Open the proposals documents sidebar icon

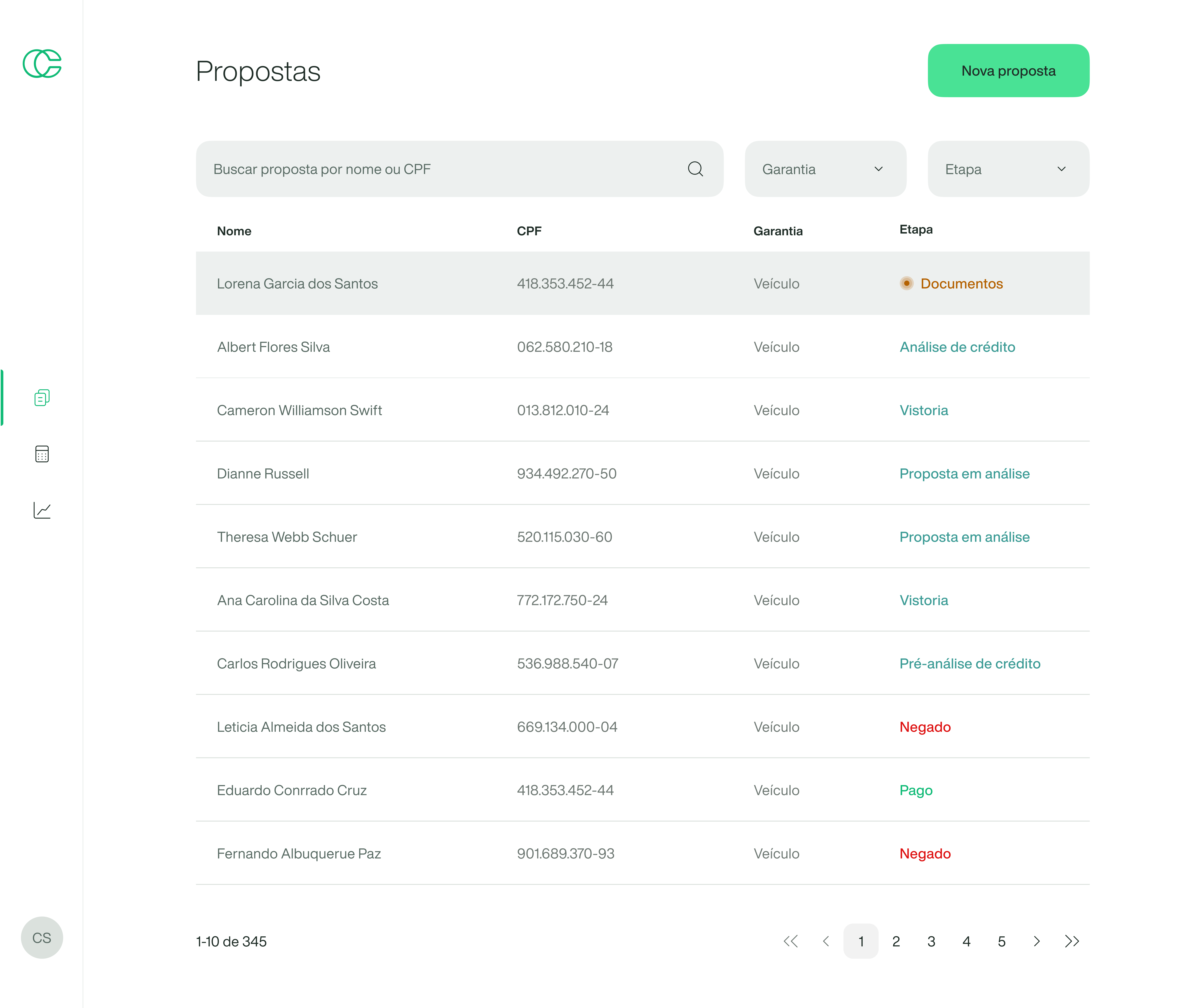coord(42,397)
